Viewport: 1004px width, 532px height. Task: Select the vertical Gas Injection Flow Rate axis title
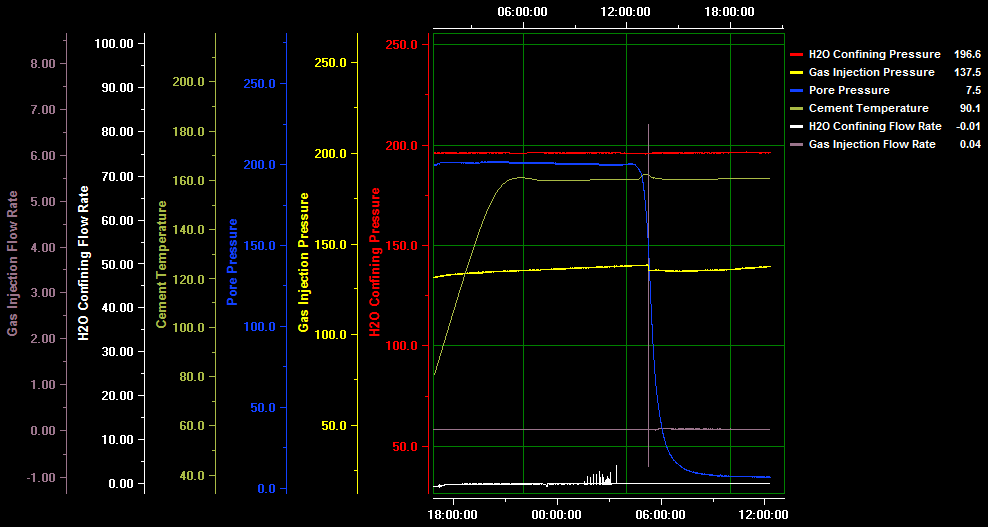[13, 261]
